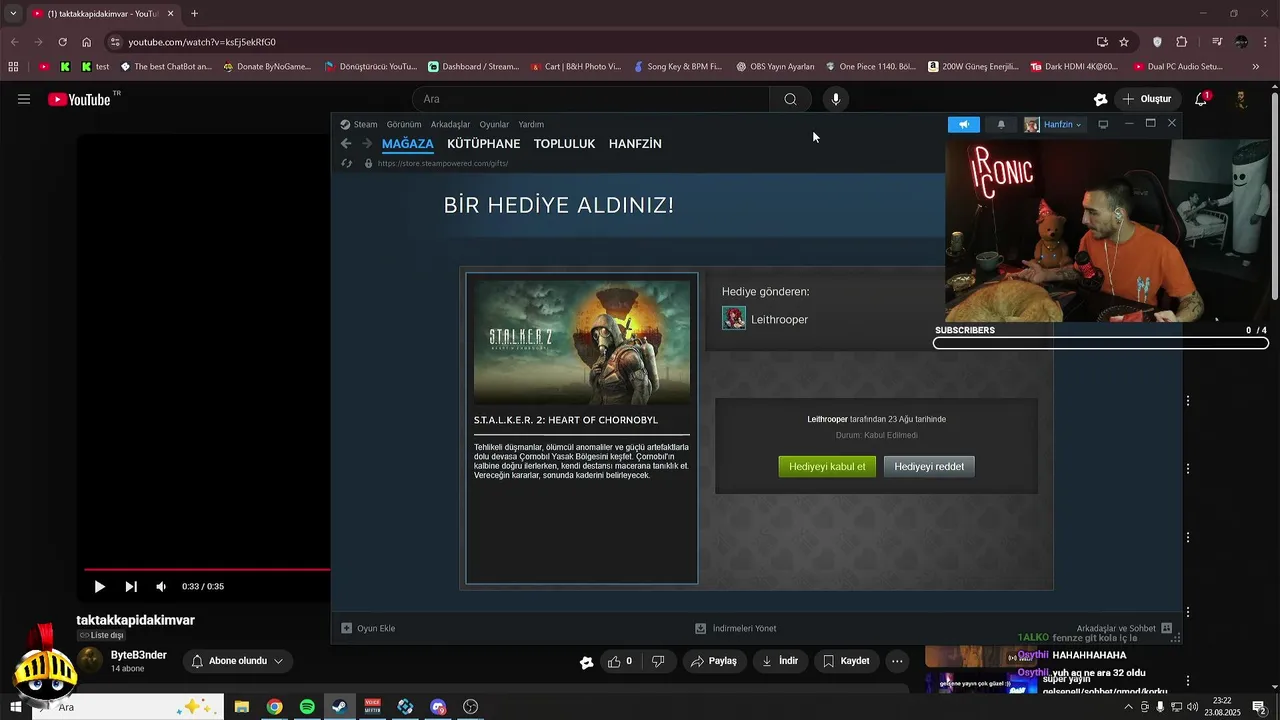The width and height of the screenshot is (1280, 720).
Task: Like the video with thumbs up
Action: coord(620,661)
